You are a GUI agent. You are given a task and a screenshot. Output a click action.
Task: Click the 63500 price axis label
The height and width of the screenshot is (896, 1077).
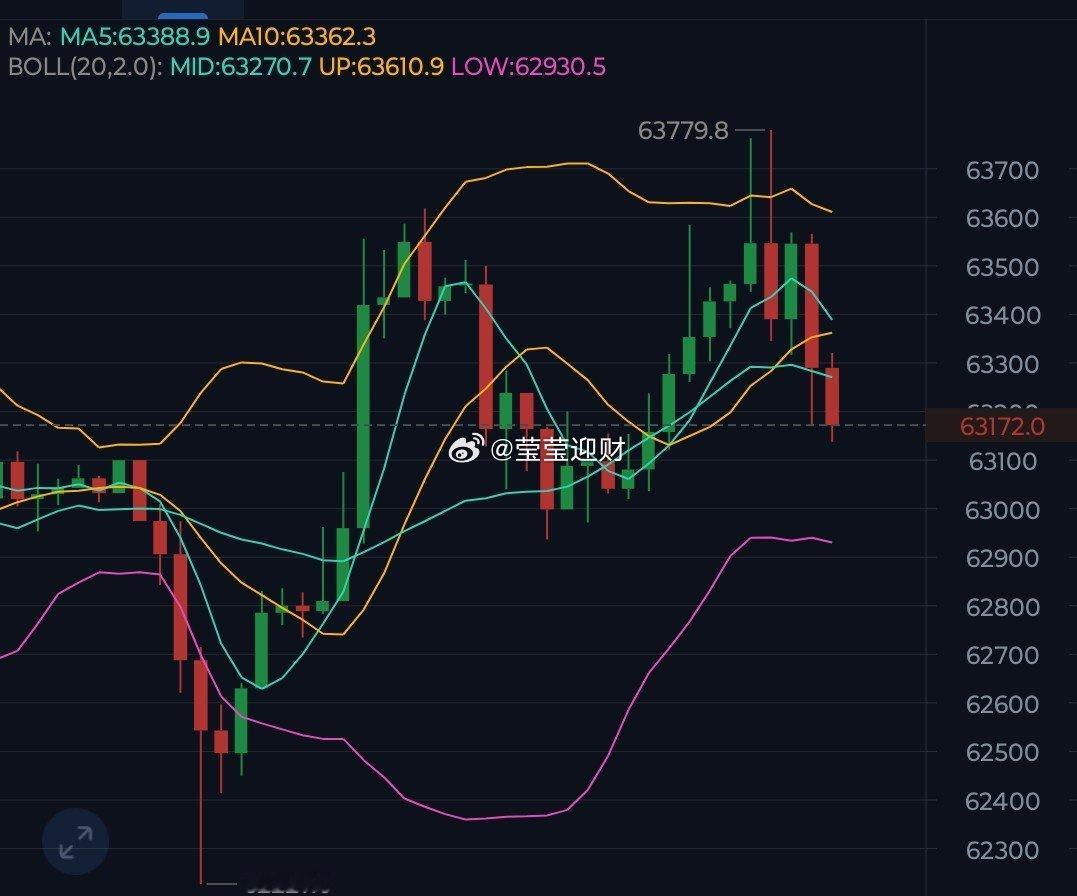[1002, 267]
